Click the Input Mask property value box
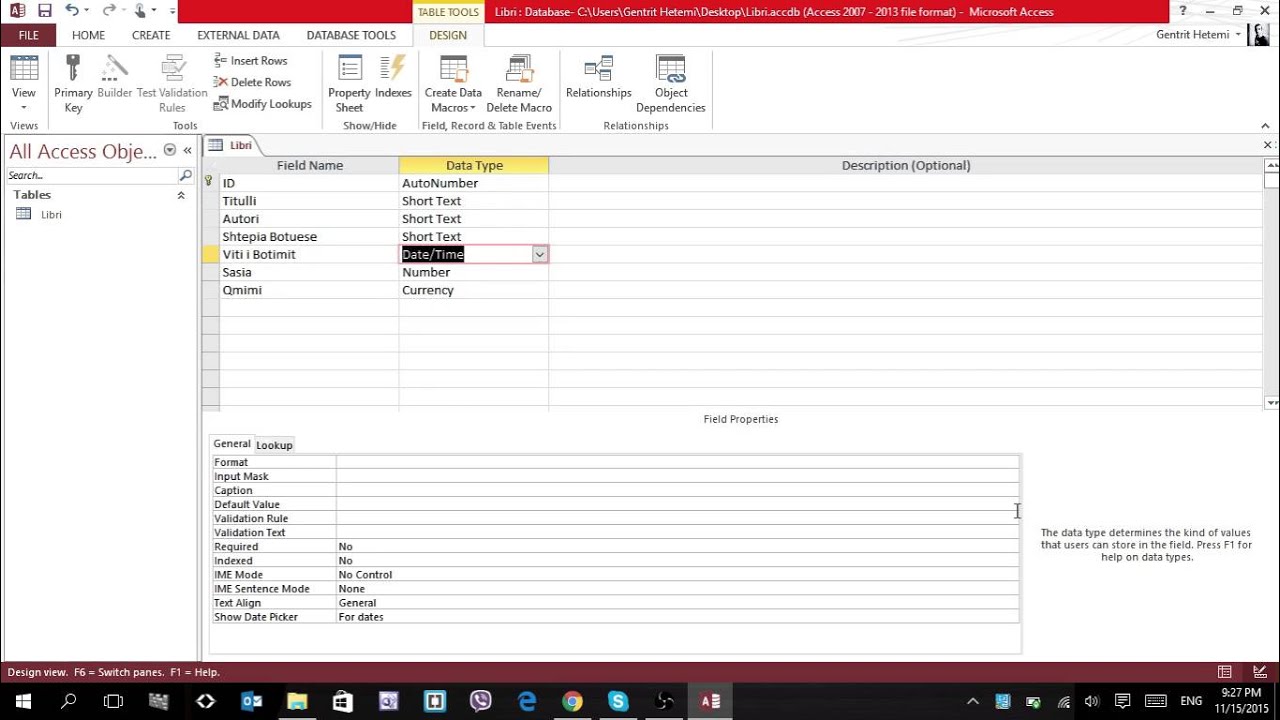The height and width of the screenshot is (720, 1280). pos(677,476)
